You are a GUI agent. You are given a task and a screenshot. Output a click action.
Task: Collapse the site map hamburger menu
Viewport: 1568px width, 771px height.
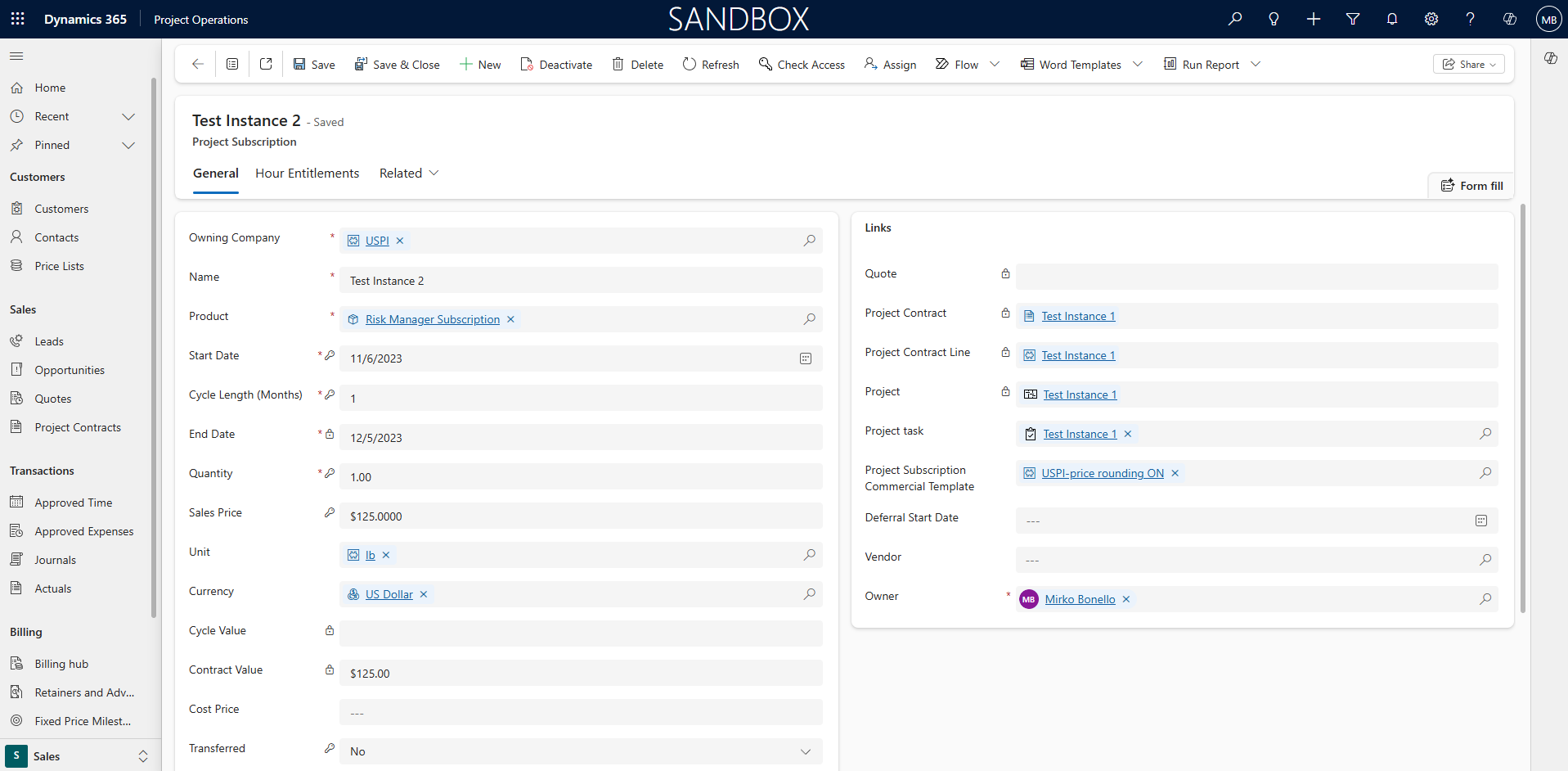tap(16, 56)
